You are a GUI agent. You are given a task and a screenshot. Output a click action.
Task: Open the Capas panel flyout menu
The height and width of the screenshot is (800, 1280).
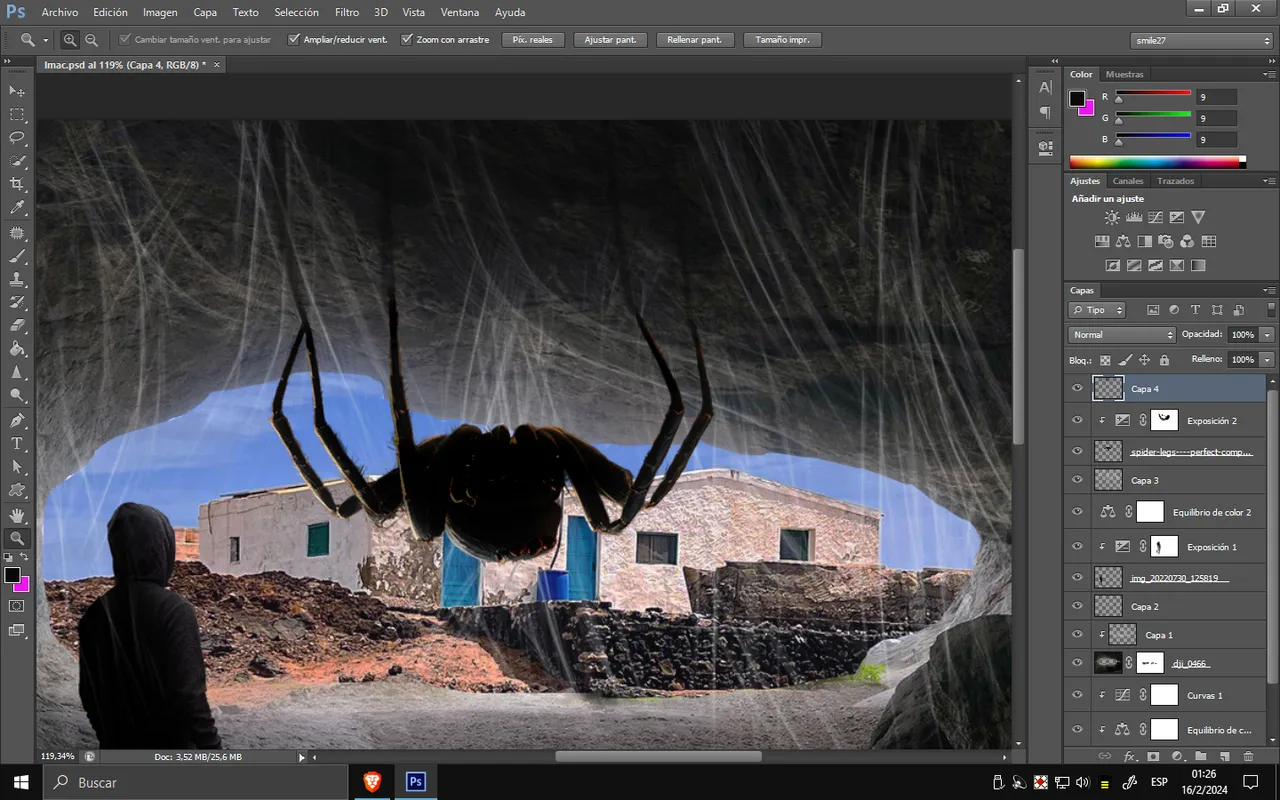(1269, 291)
